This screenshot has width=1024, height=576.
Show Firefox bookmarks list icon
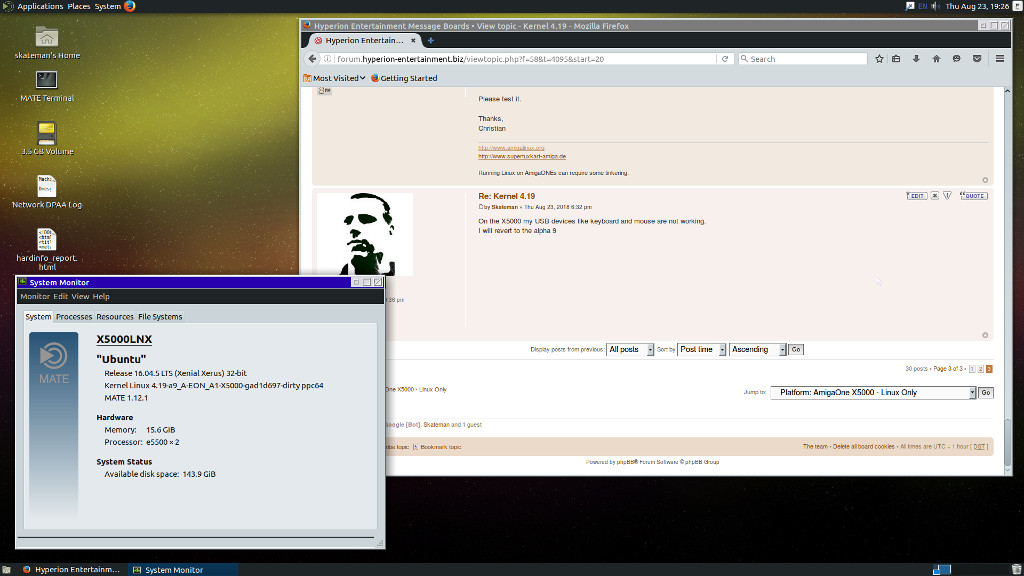coord(896,59)
